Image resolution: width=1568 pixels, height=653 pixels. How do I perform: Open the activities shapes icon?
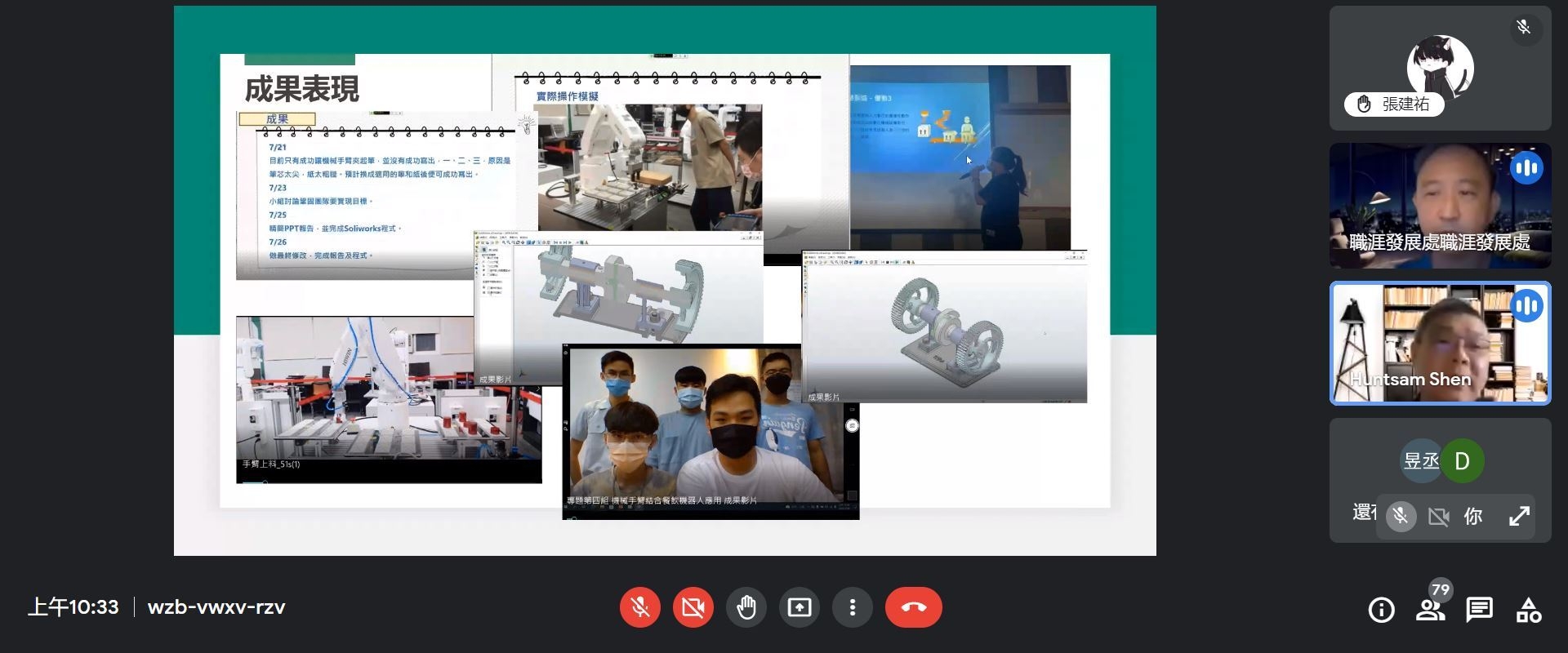click(x=1528, y=610)
